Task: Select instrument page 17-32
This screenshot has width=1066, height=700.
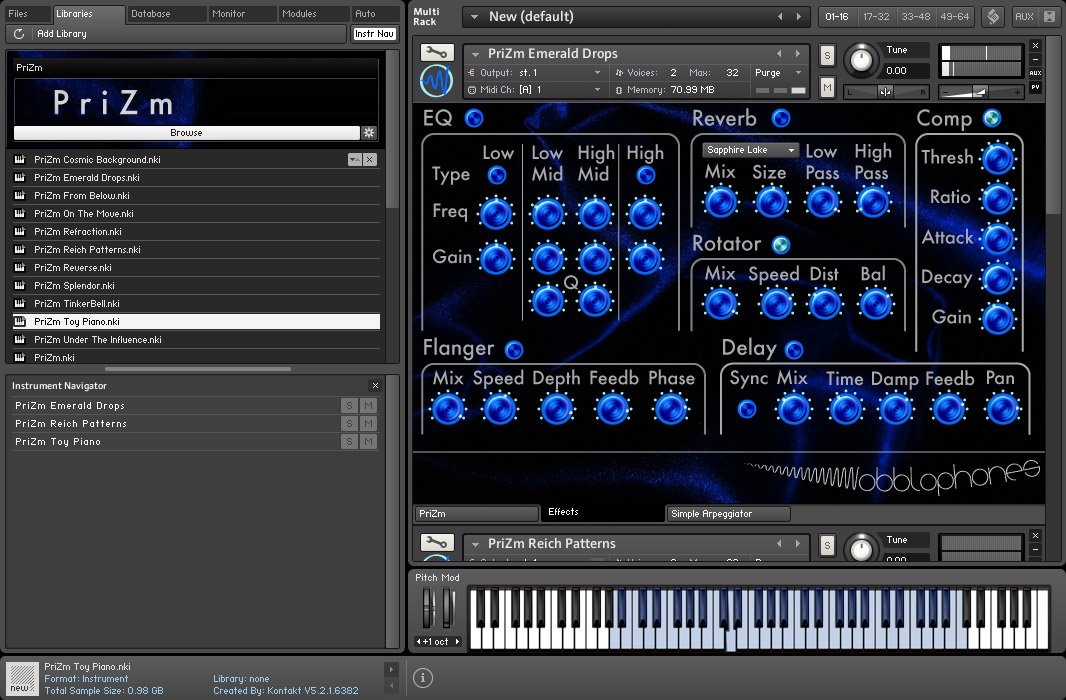Action: [876, 16]
